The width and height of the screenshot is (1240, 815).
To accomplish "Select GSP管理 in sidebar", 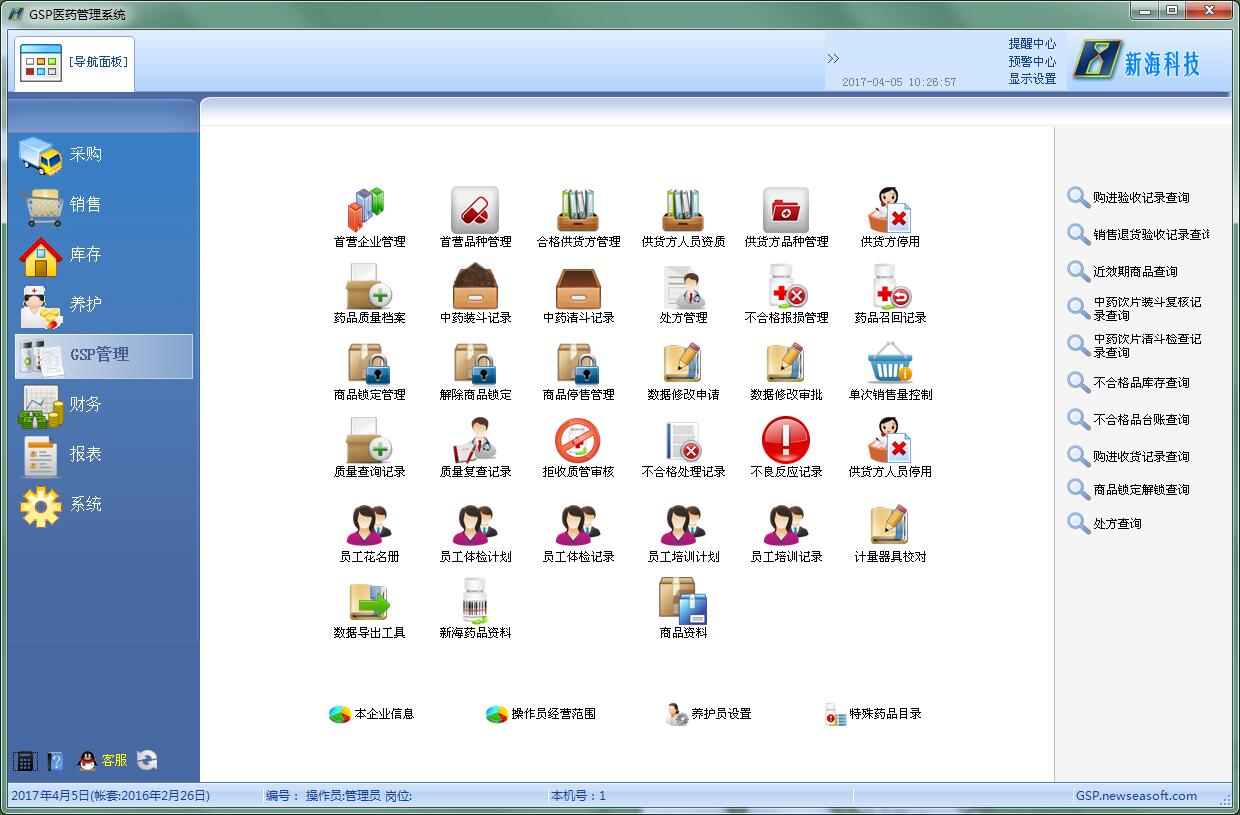I will pyautogui.click(x=104, y=356).
